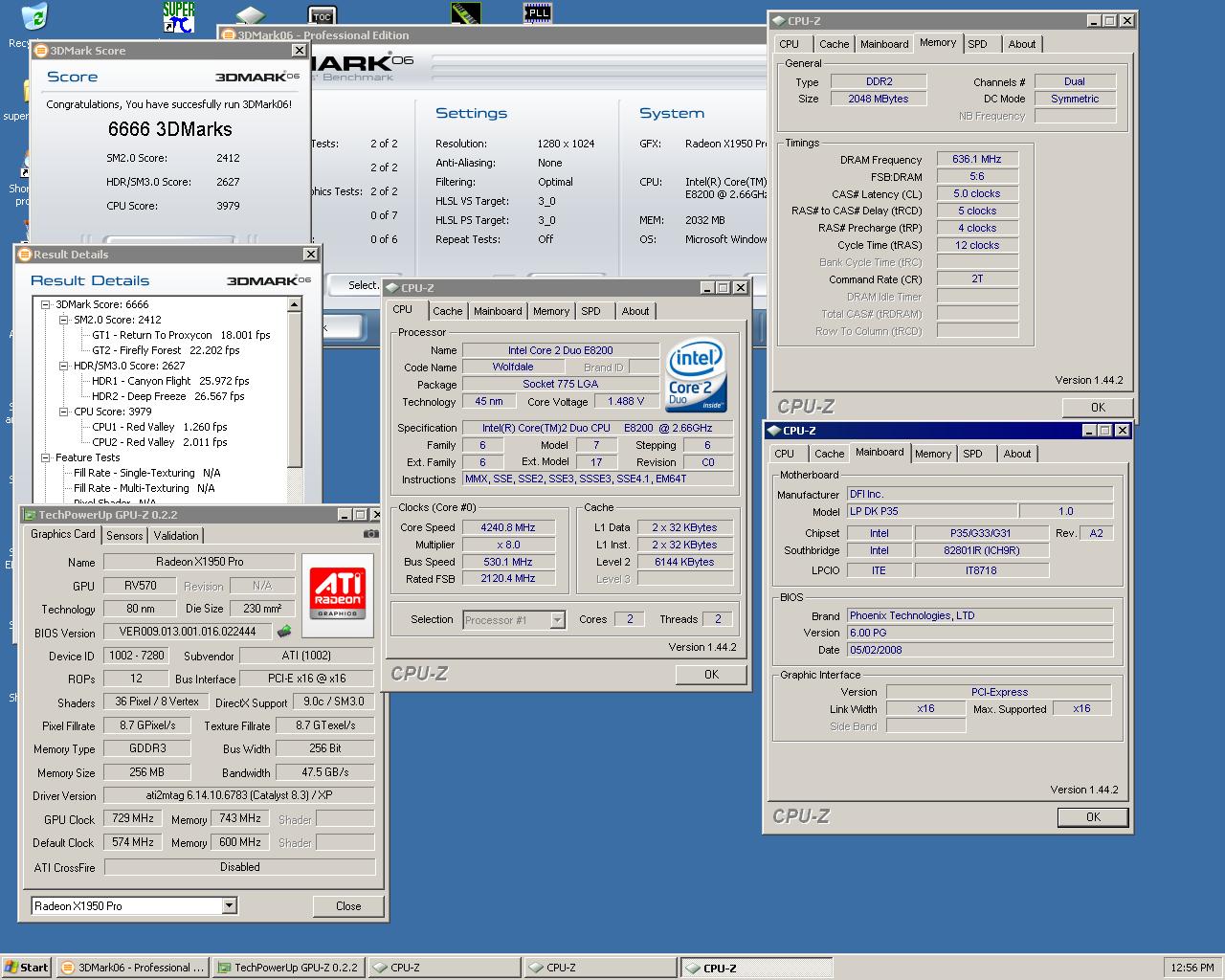Open the About tab in Memory CPU-Z window
The image size is (1225, 980).
point(1021,44)
